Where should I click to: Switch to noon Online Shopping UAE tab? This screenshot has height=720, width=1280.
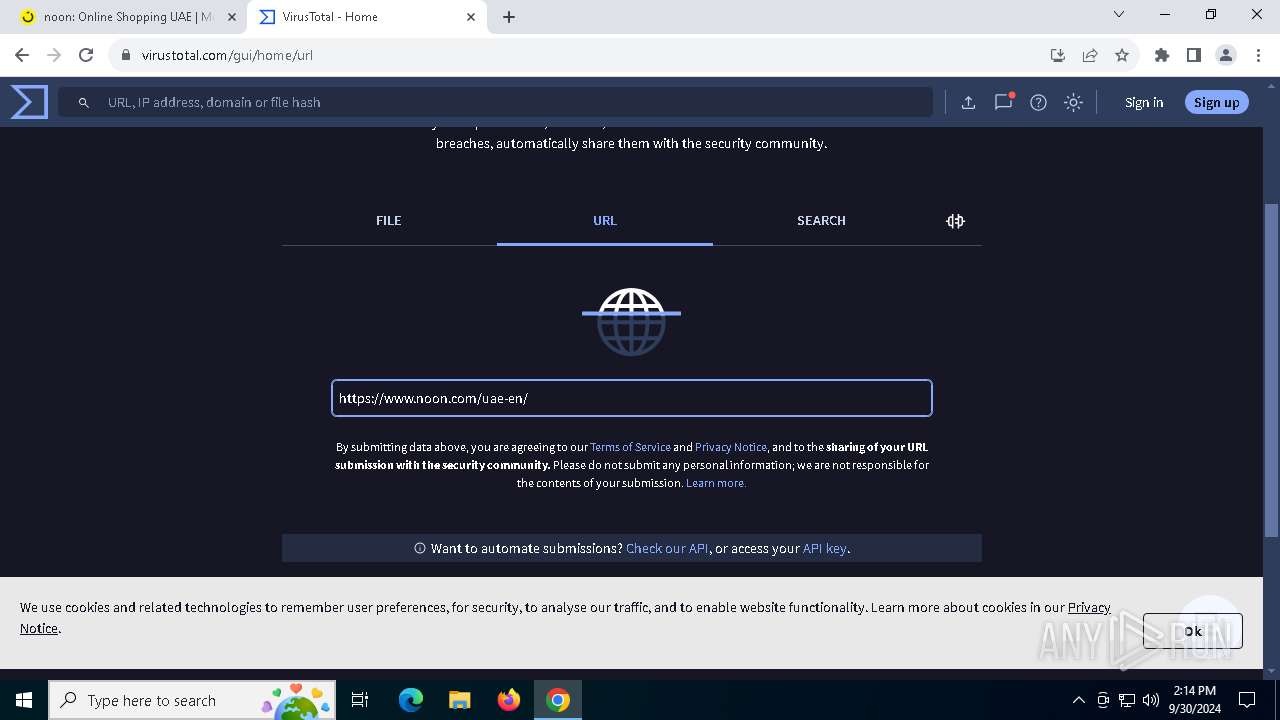(127, 17)
